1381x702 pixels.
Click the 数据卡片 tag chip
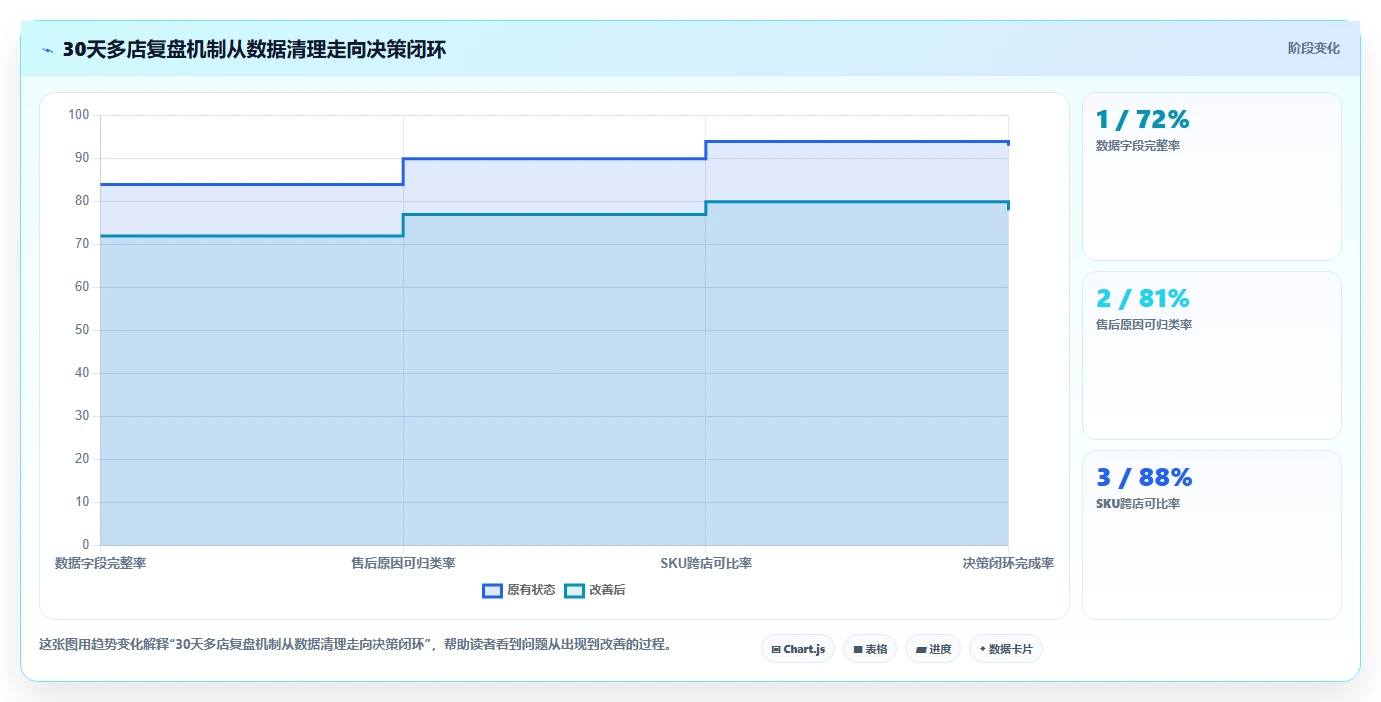[1006, 649]
